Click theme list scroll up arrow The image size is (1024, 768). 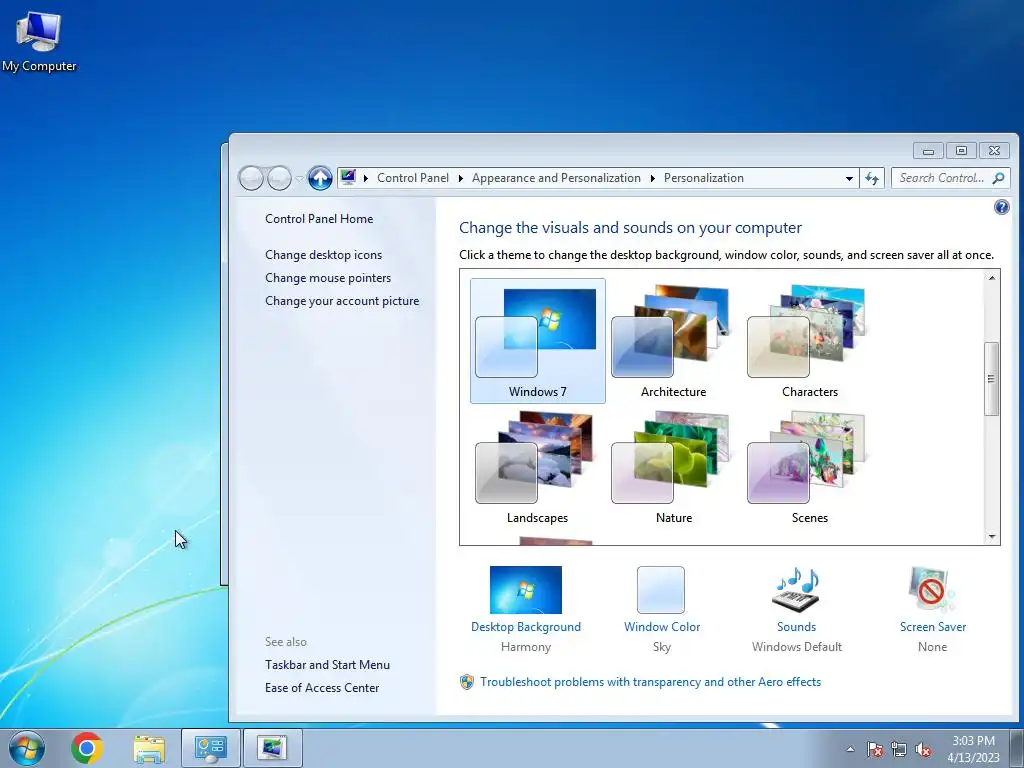point(991,278)
